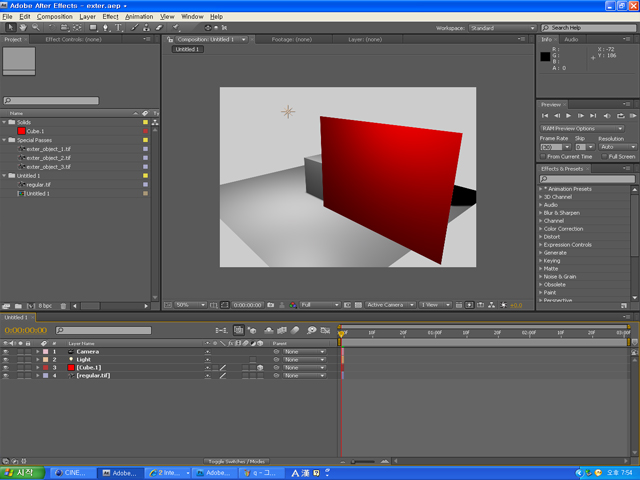Screen dimensions: 640x480
Task: Click the Cube.1 red color swatch in Project
Action: point(22,131)
